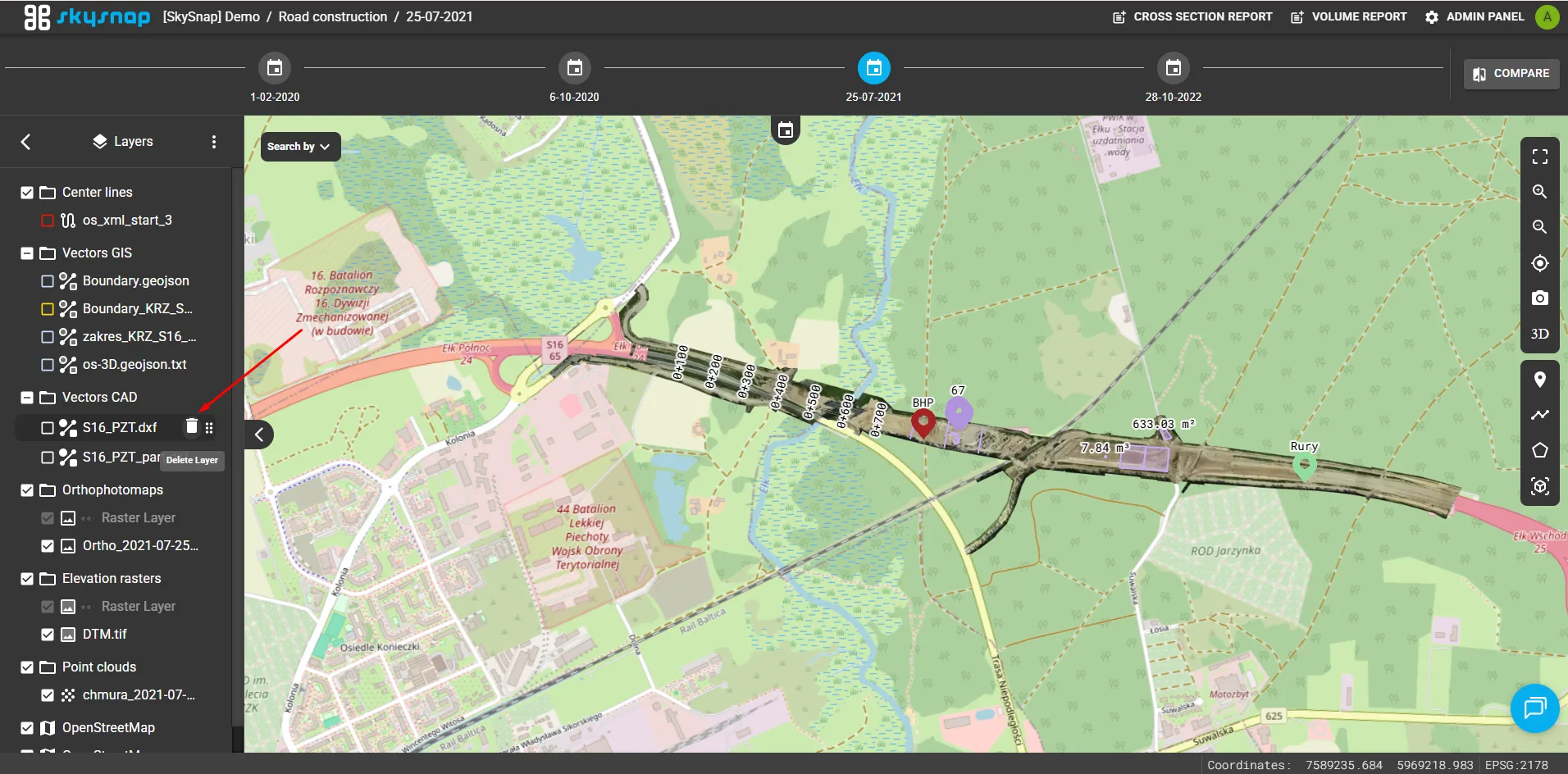Open the Layers three-dot options menu

click(214, 142)
